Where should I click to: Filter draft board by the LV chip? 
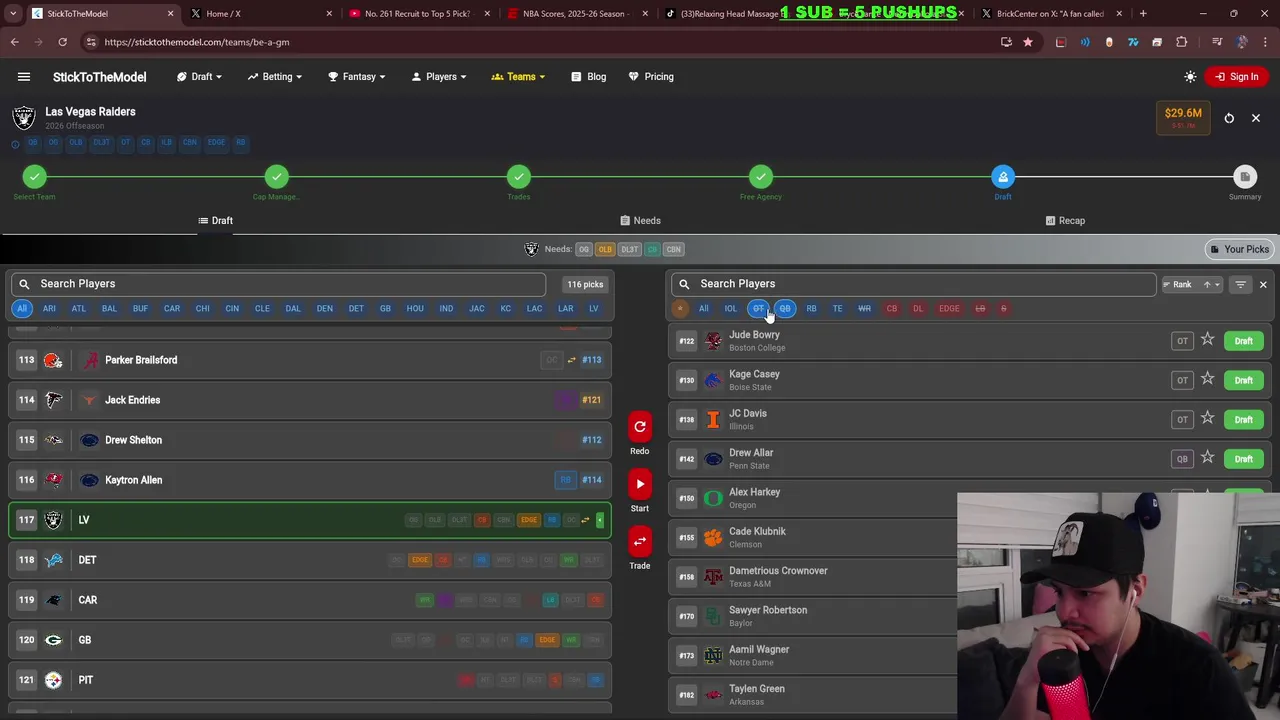tap(594, 309)
